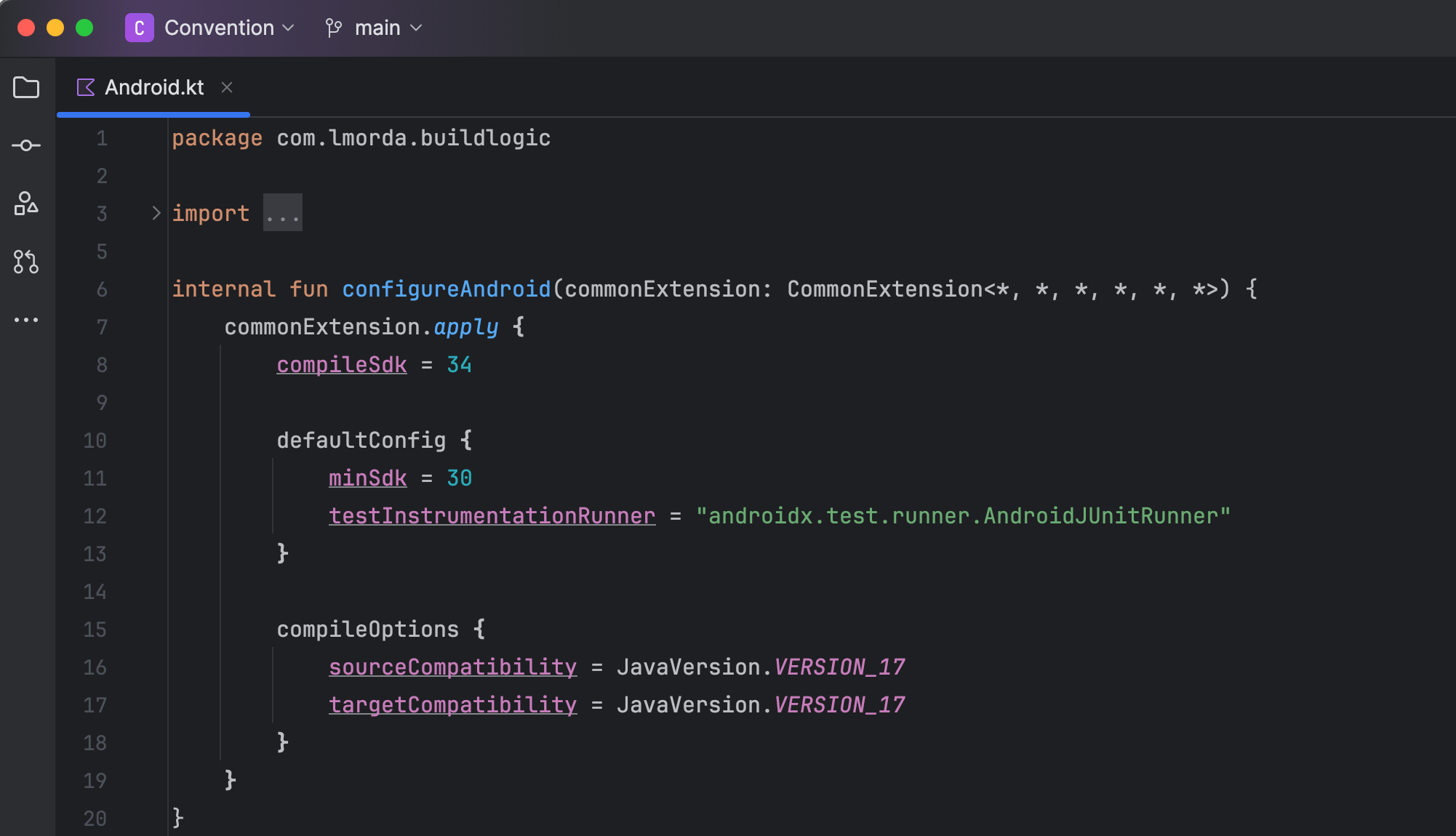Click line number 20 in gutter

[95, 819]
